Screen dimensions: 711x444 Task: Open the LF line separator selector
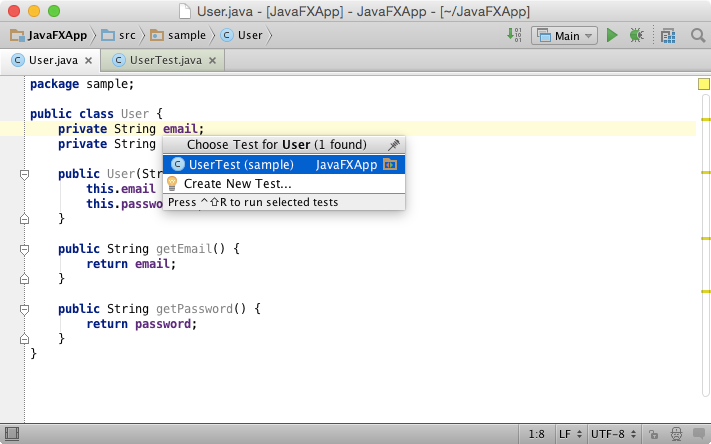570,434
